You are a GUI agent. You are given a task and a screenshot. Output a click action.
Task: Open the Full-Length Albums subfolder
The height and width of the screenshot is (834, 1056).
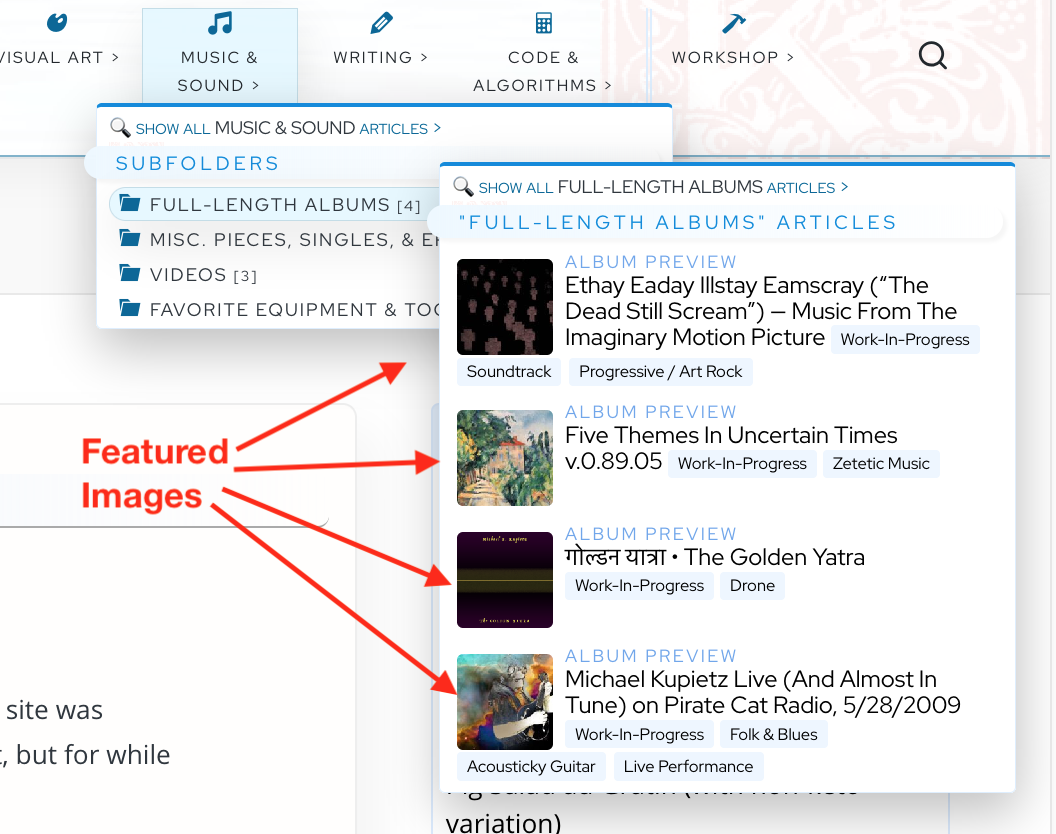coord(269,205)
